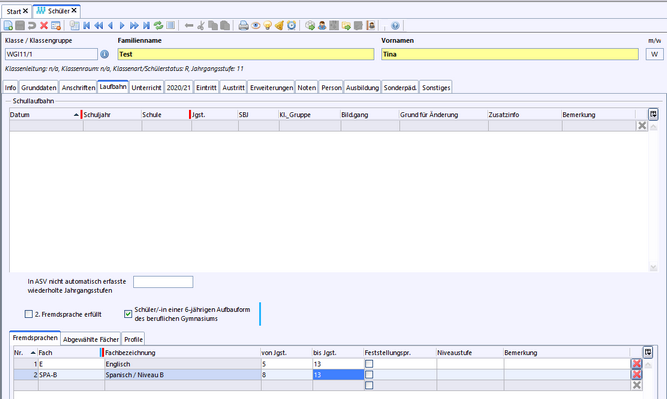Open column chooser icon of Fremdsprachen table
Viewport: 667px width, 399px height.
click(x=647, y=352)
